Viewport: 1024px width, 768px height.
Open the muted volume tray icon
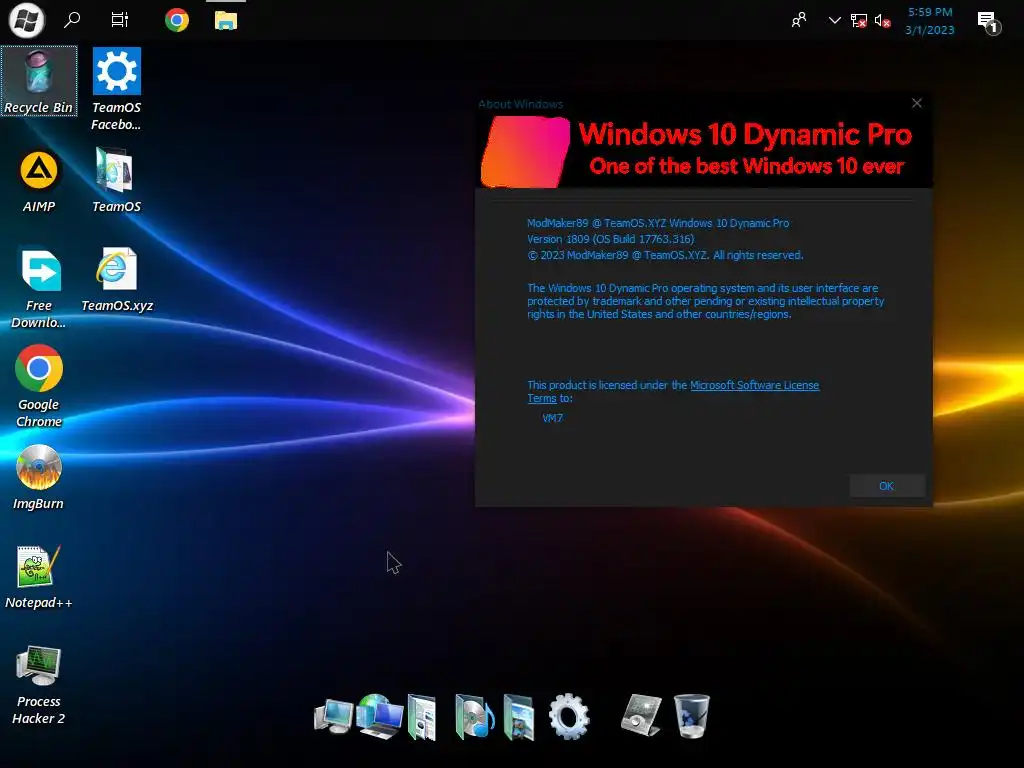(x=882, y=21)
